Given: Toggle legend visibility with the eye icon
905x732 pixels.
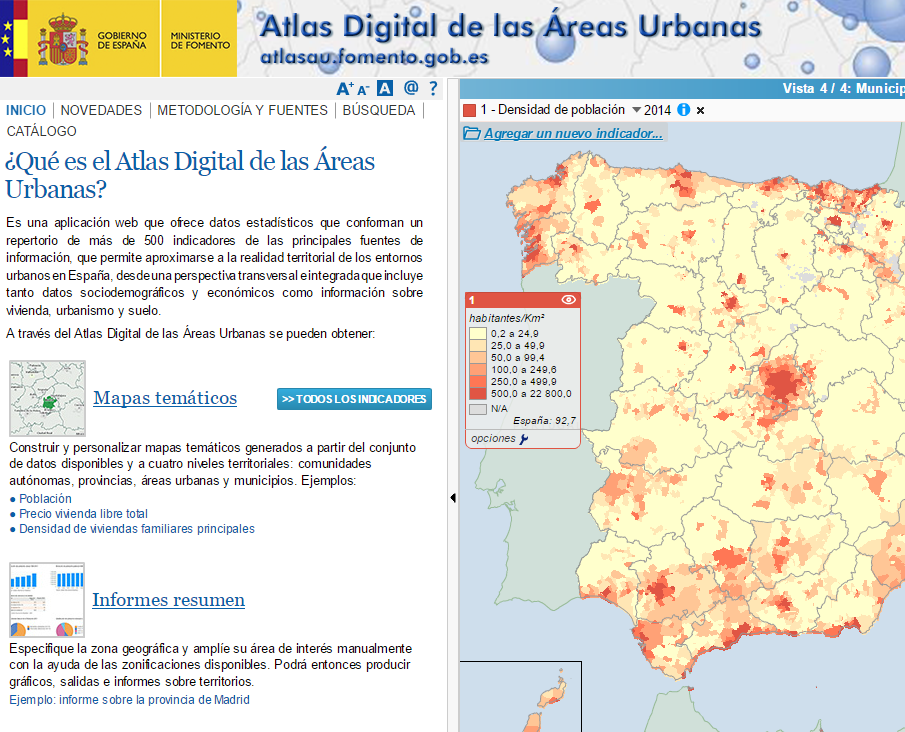Looking at the screenshot, I should pos(569,300).
